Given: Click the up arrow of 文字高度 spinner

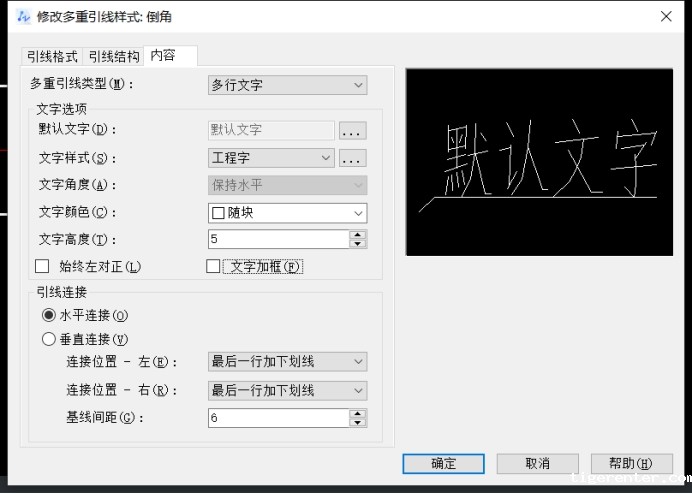Looking at the screenshot, I should pos(358,235).
